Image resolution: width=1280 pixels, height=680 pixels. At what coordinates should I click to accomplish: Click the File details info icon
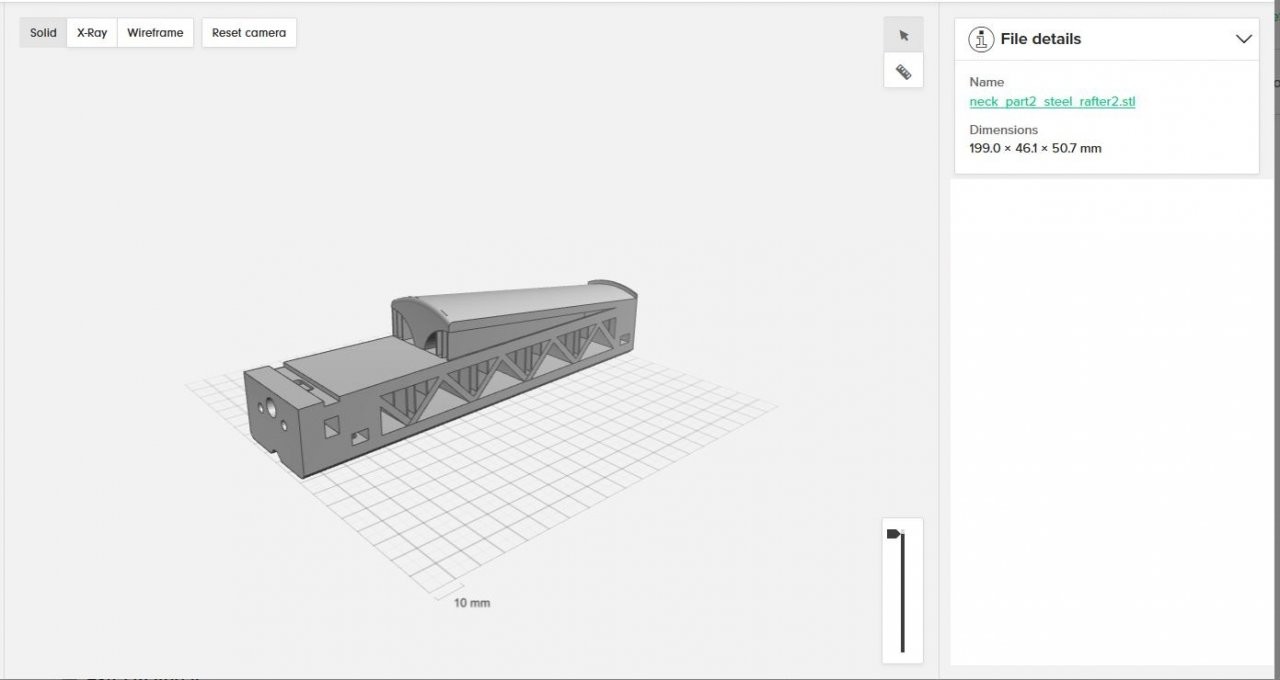[x=981, y=39]
